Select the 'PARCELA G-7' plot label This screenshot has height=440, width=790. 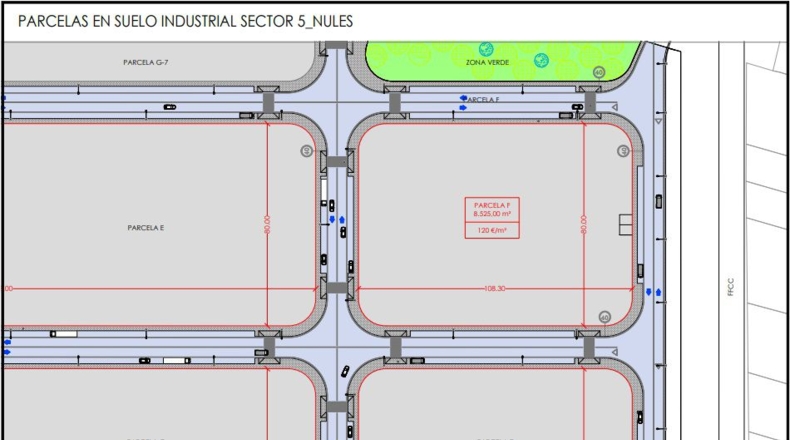tap(146, 62)
